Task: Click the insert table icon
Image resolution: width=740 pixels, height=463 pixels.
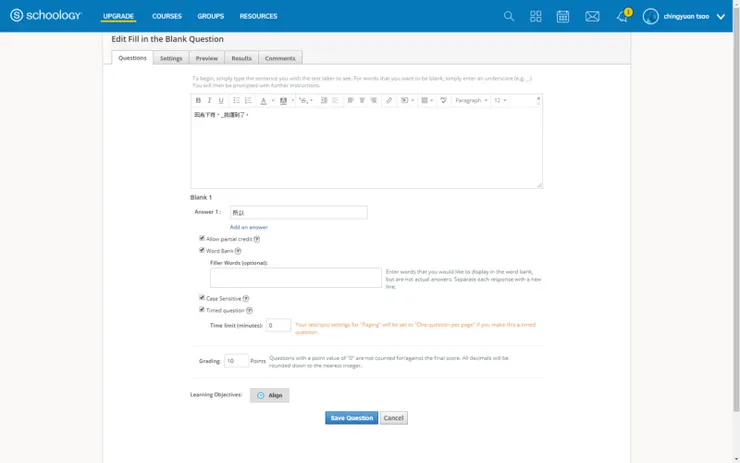Action: [424, 100]
